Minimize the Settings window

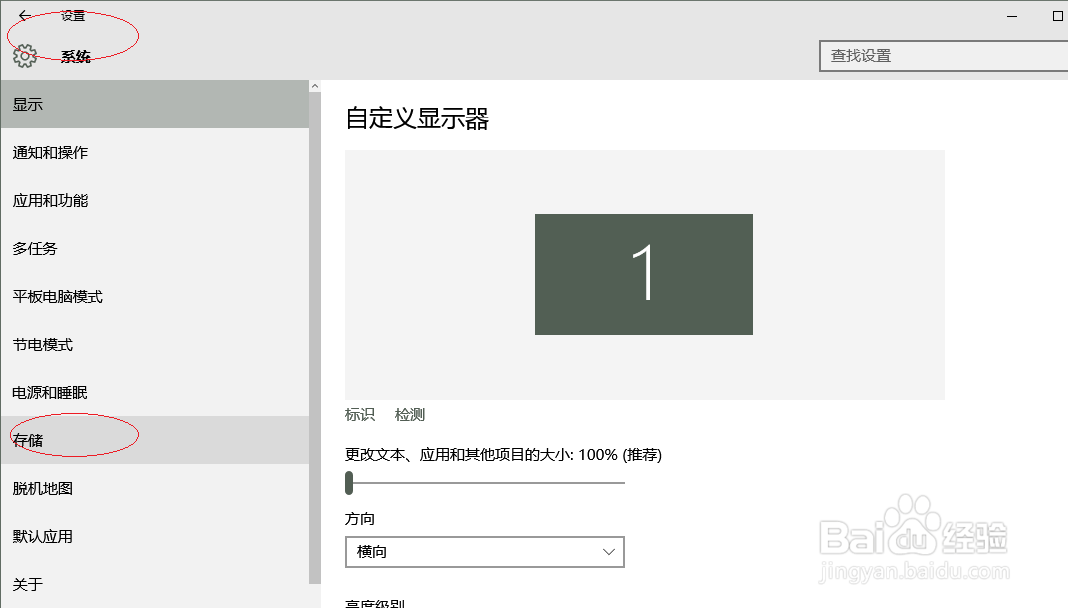1012,16
